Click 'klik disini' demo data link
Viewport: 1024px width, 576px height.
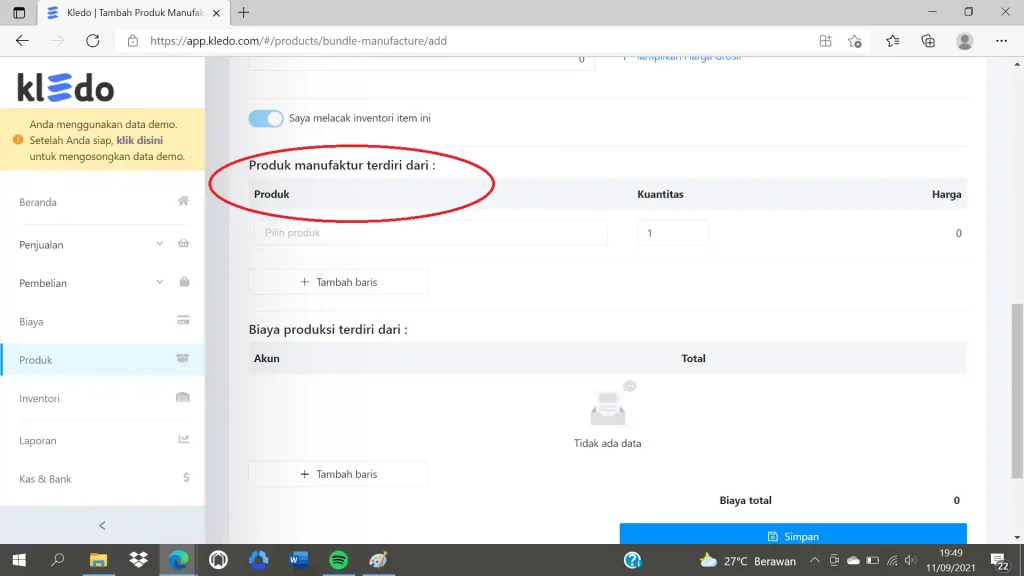(140, 140)
